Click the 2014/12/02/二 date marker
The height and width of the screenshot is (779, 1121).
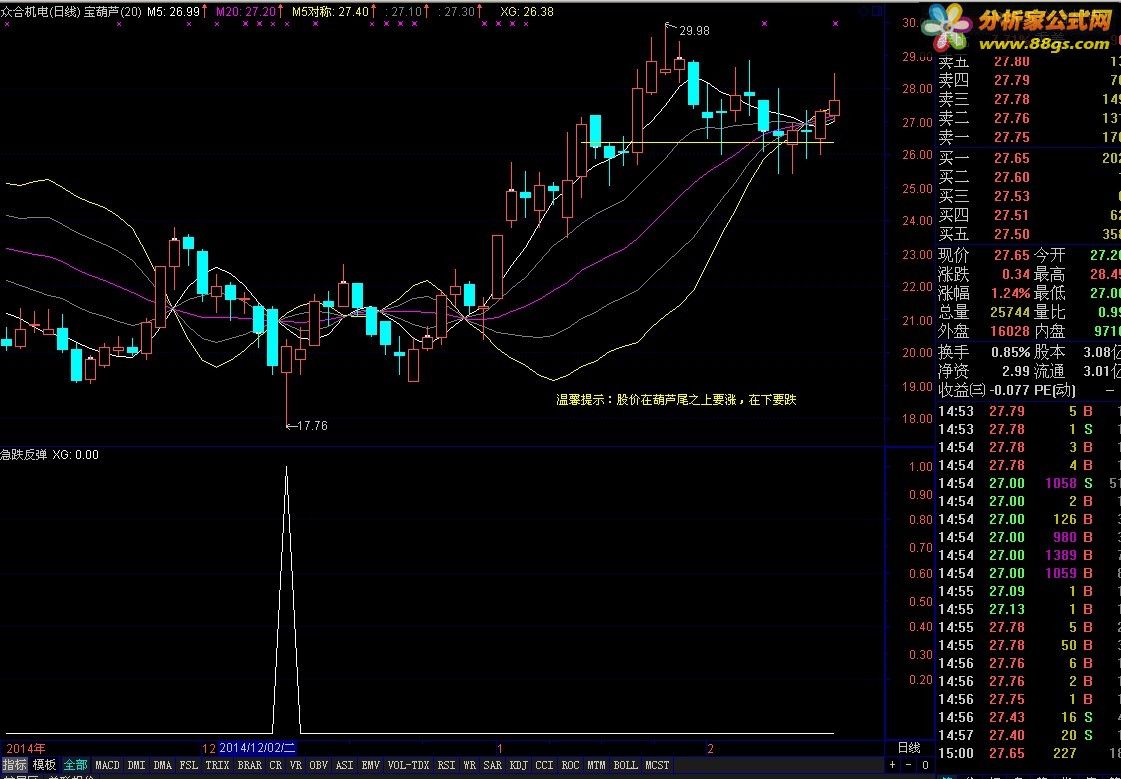click(x=257, y=748)
